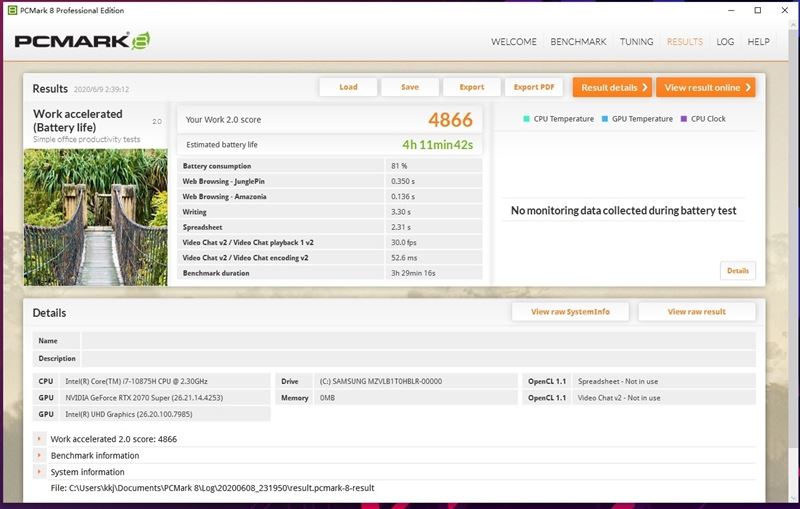Click the Writing 3.30 s row

tap(330, 212)
